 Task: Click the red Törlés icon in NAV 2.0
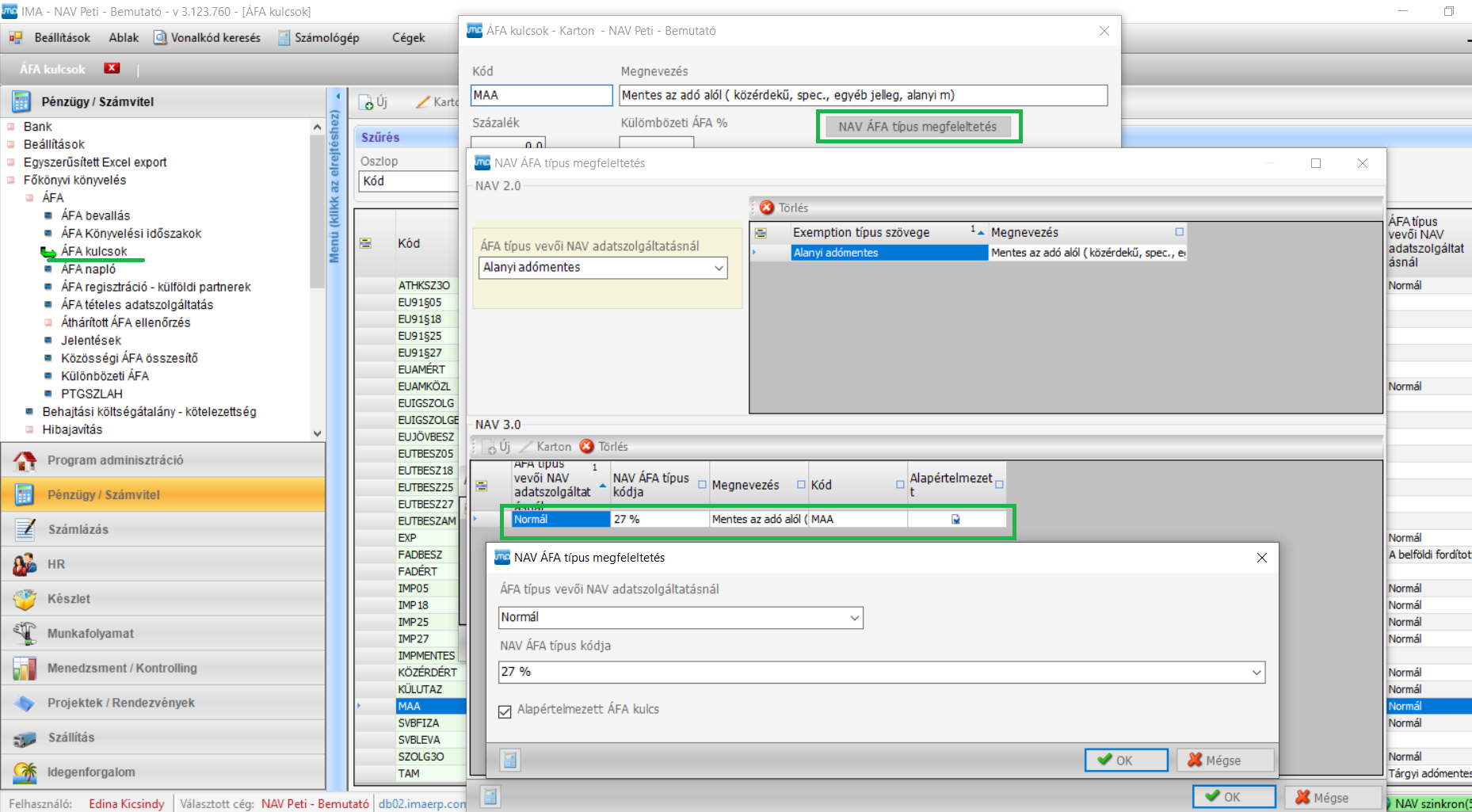(766, 208)
